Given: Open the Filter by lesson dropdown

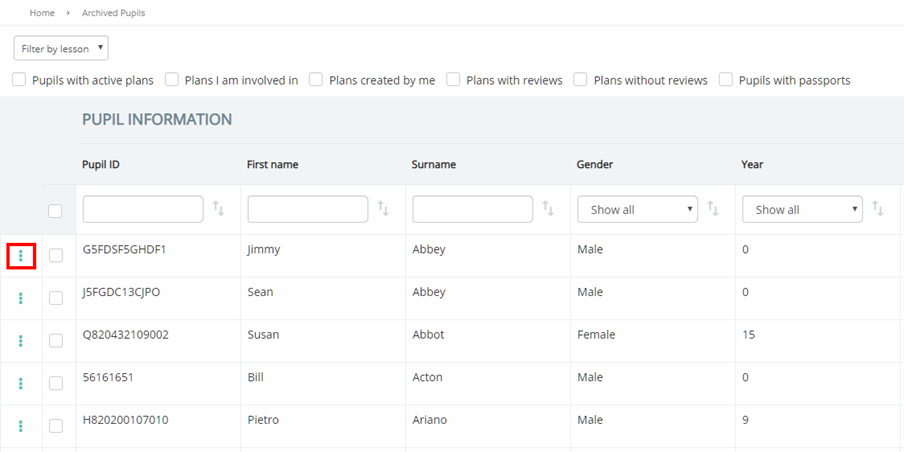Looking at the screenshot, I should point(61,48).
